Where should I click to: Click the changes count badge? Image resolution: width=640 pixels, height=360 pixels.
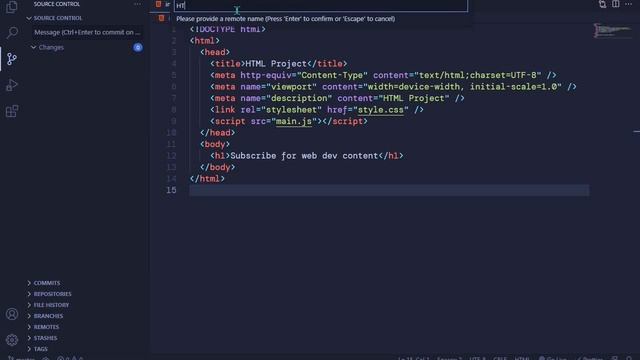click(138, 47)
